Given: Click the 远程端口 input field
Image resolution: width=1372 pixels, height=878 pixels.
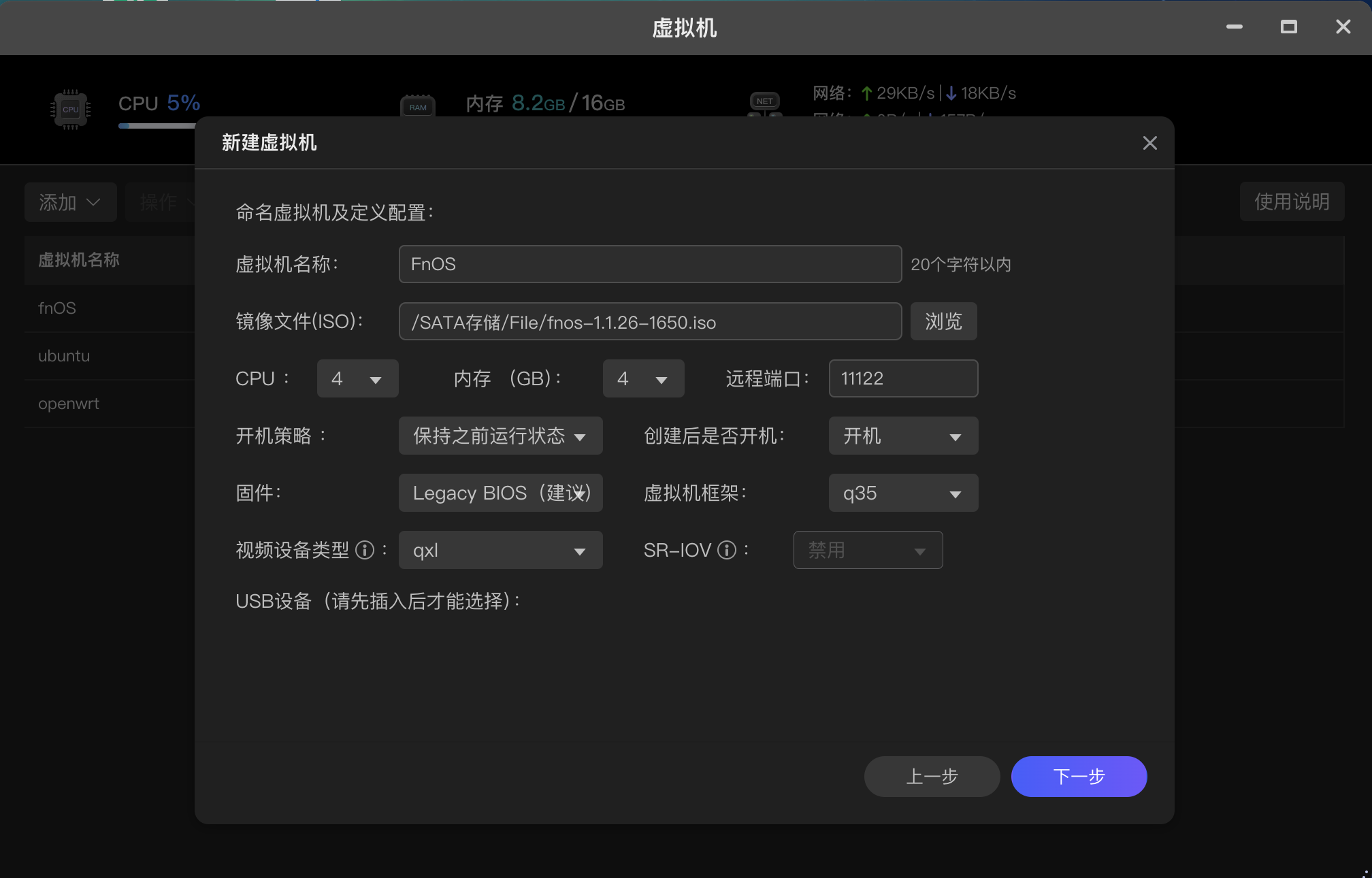Looking at the screenshot, I should point(903,378).
